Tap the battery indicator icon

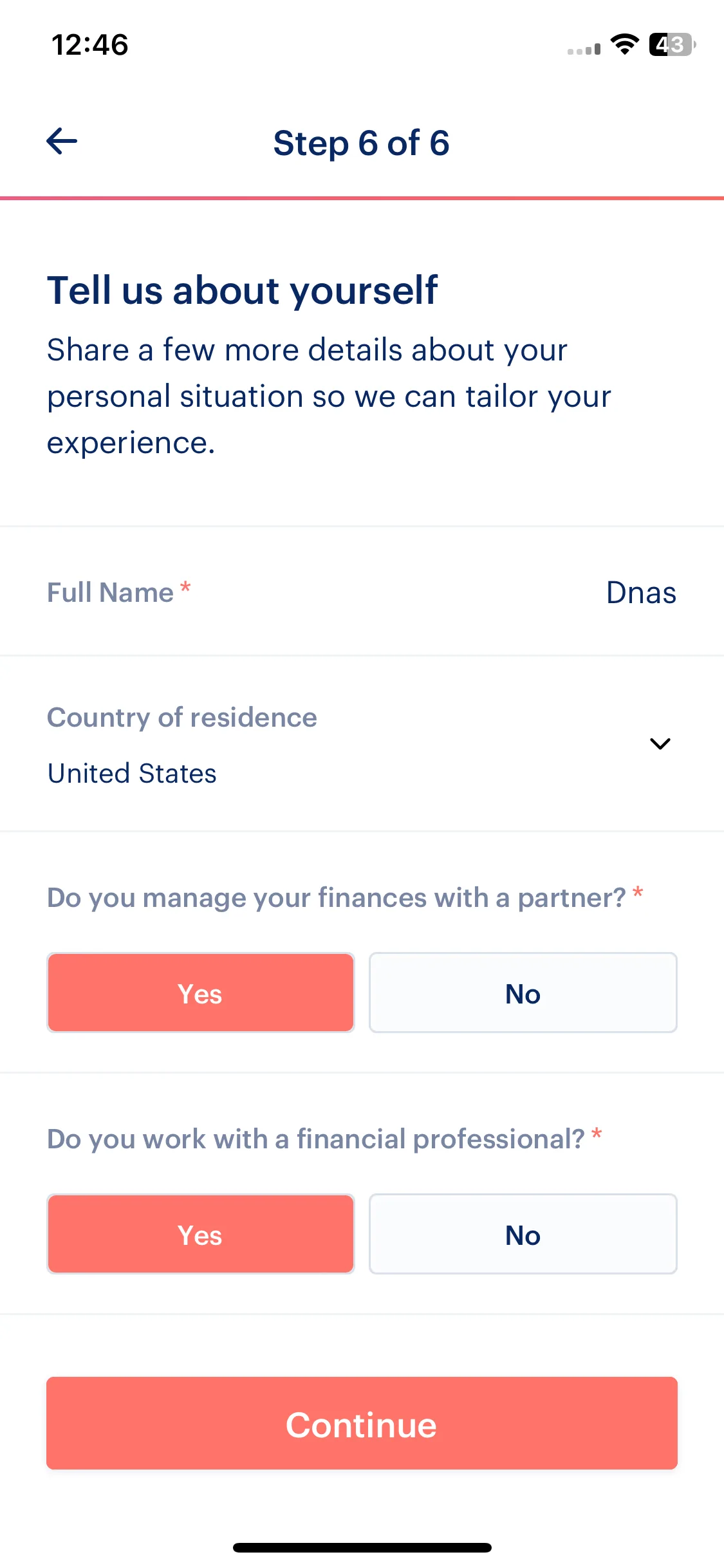(x=672, y=44)
